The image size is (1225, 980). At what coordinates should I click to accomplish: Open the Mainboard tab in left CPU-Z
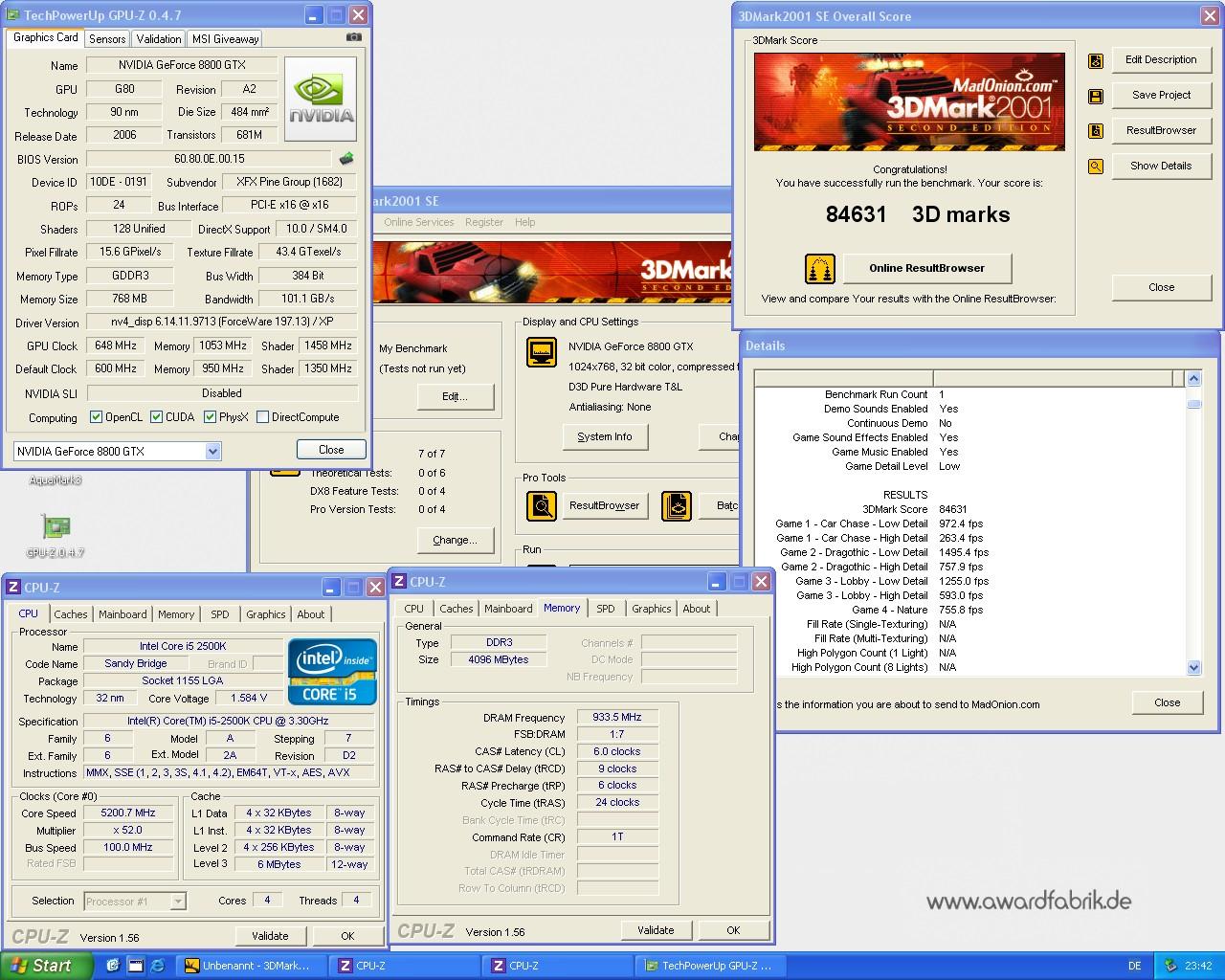[x=122, y=614]
